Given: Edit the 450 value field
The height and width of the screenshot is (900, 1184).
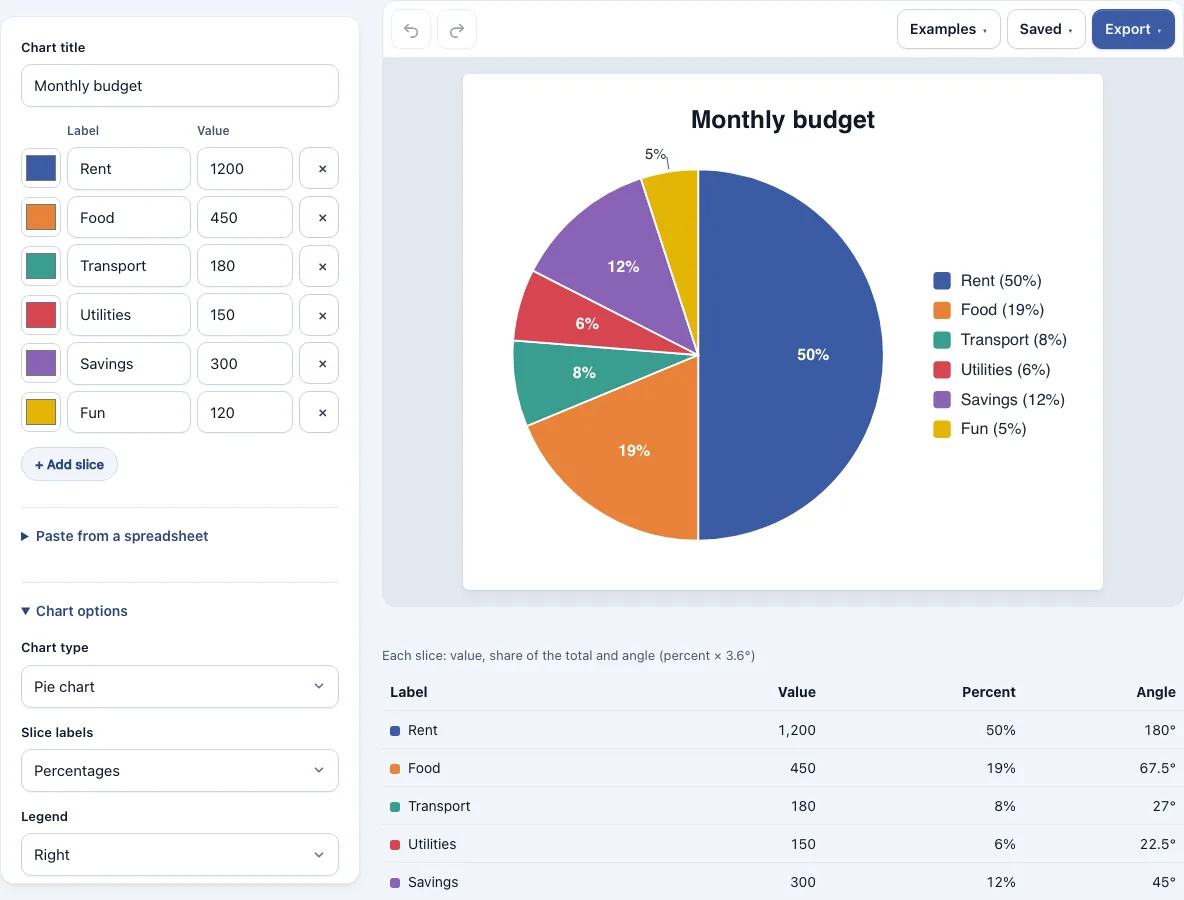Looking at the screenshot, I should click(x=245, y=217).
